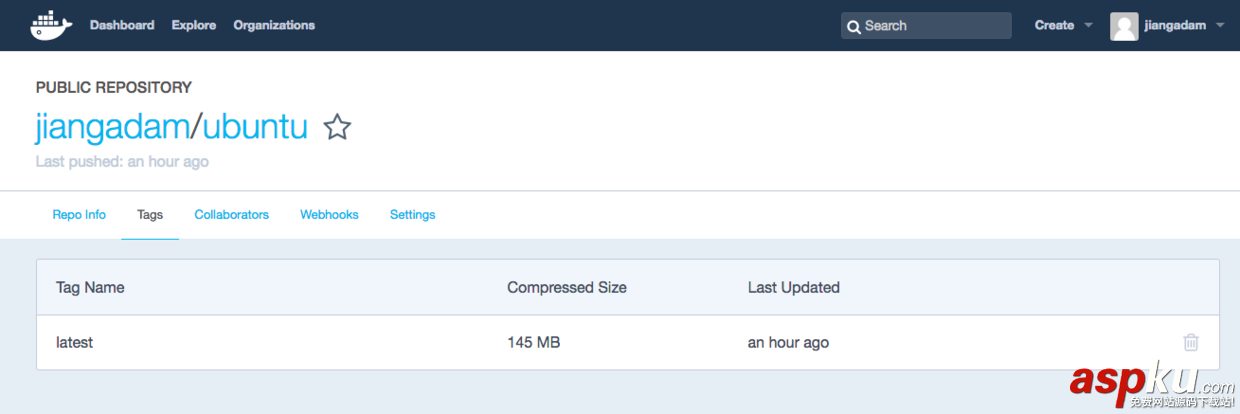Star the jiangadam/ubuntu repository

click(337, 127)
